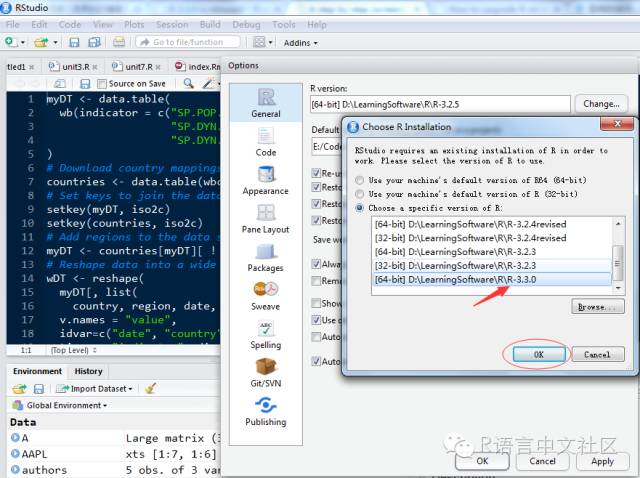This screenshot has width=640, height=478.
Task: Select [64-bit] R-3.2.3 in the list
Action: (492, 252)
